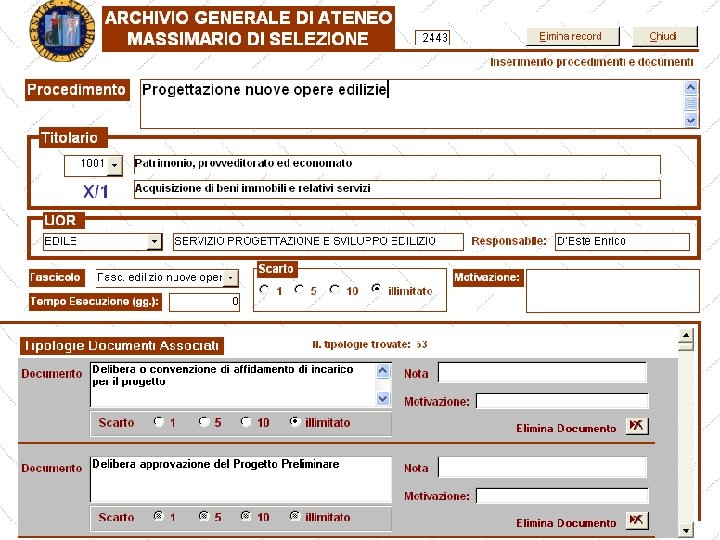720x540 pixels.
Task: Select Scarto illimitato for Delibera approvazione Progetto Preliminare
Action: 295,516
